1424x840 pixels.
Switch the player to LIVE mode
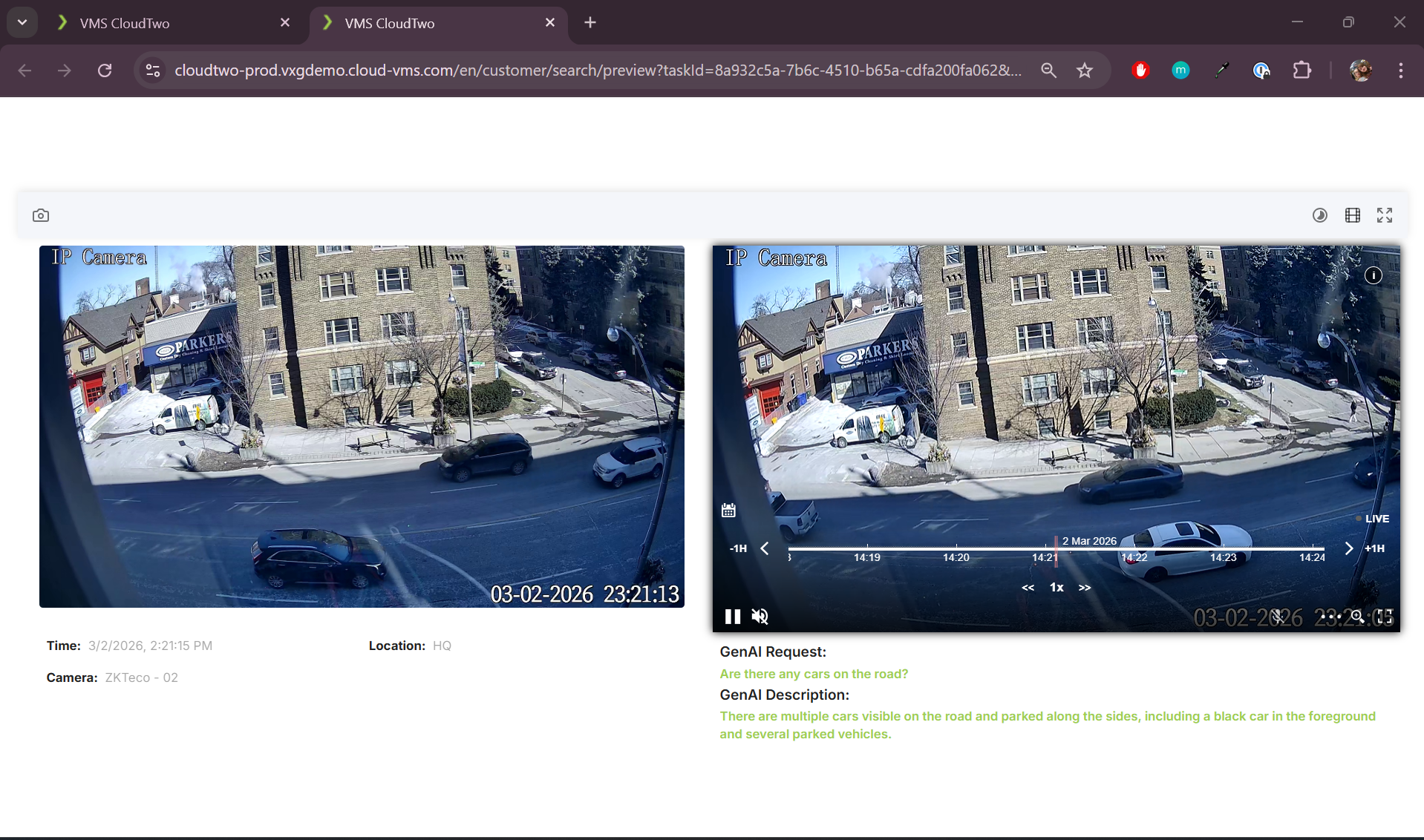[x=1376, y=519]
